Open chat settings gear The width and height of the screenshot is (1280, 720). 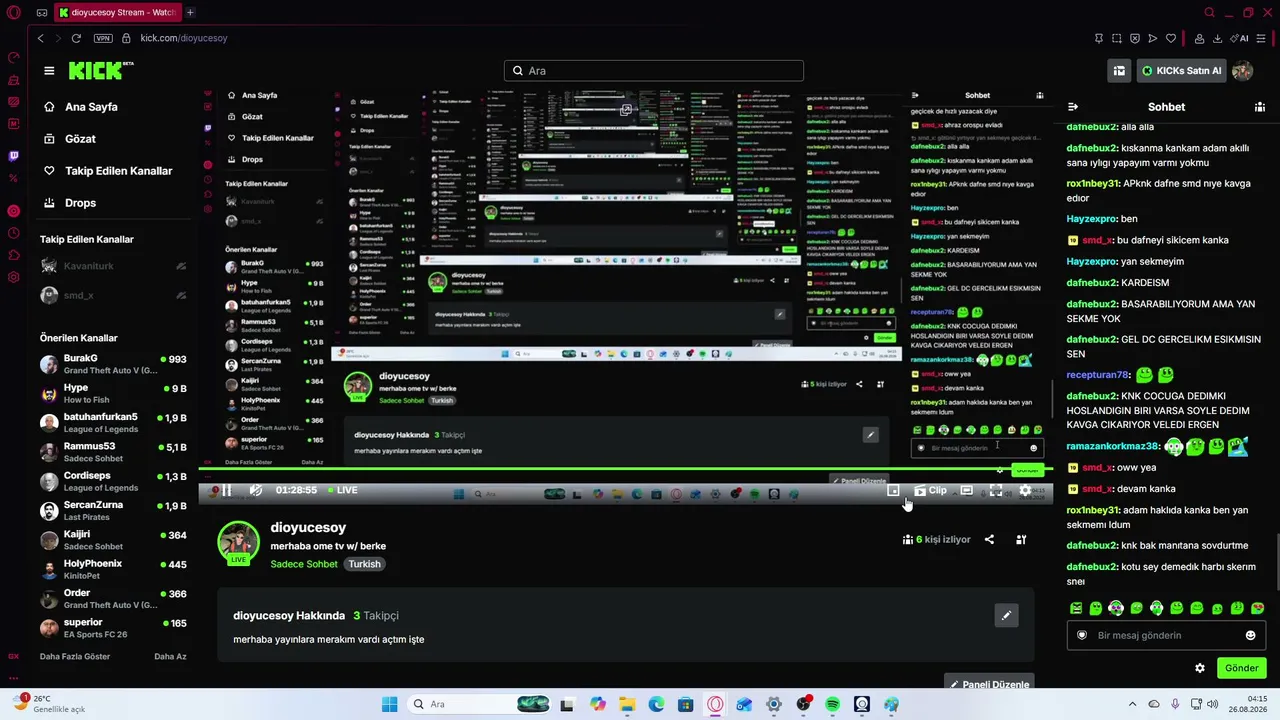[1200, 668]
